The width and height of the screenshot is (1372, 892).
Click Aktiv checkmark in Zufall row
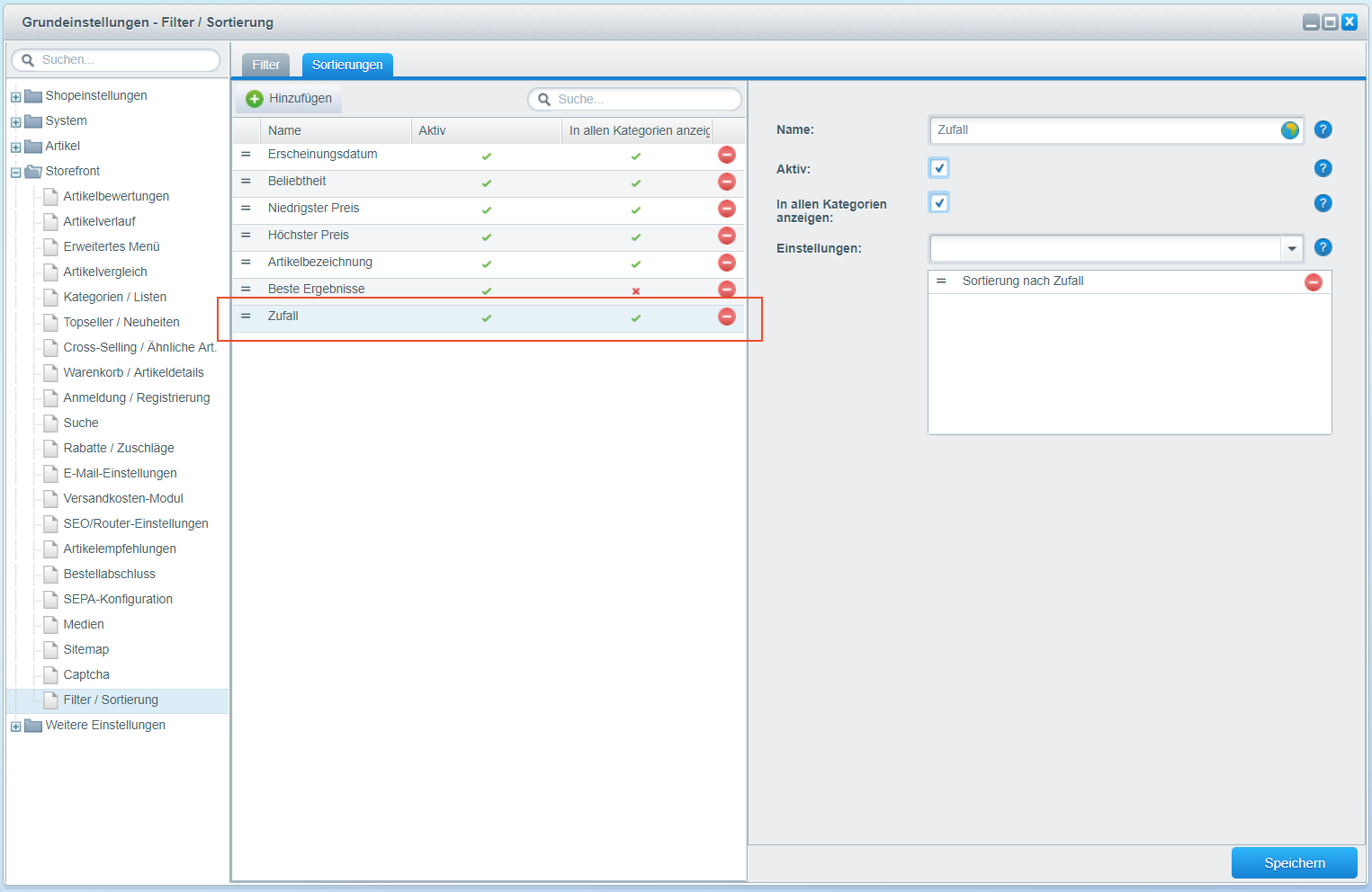(x=487, y=318)
